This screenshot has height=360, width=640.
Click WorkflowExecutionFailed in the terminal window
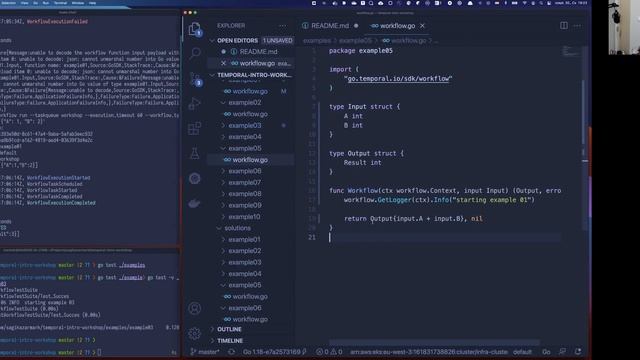[x=57, y=21]
